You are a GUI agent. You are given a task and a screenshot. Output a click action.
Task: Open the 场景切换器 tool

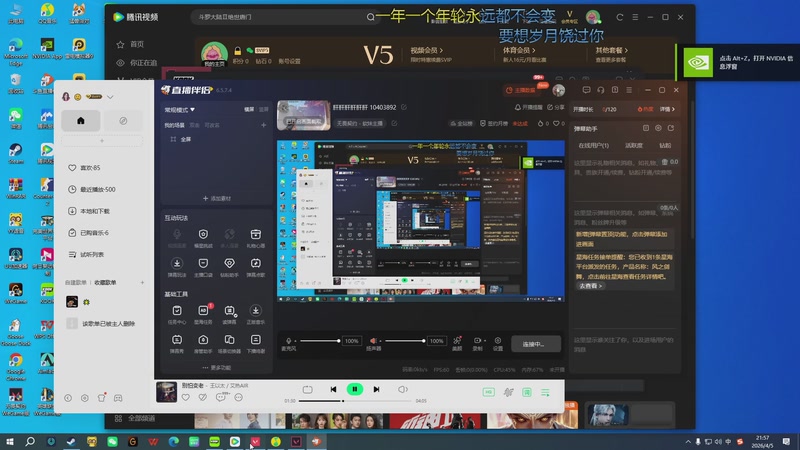click(x=230, y=343)
